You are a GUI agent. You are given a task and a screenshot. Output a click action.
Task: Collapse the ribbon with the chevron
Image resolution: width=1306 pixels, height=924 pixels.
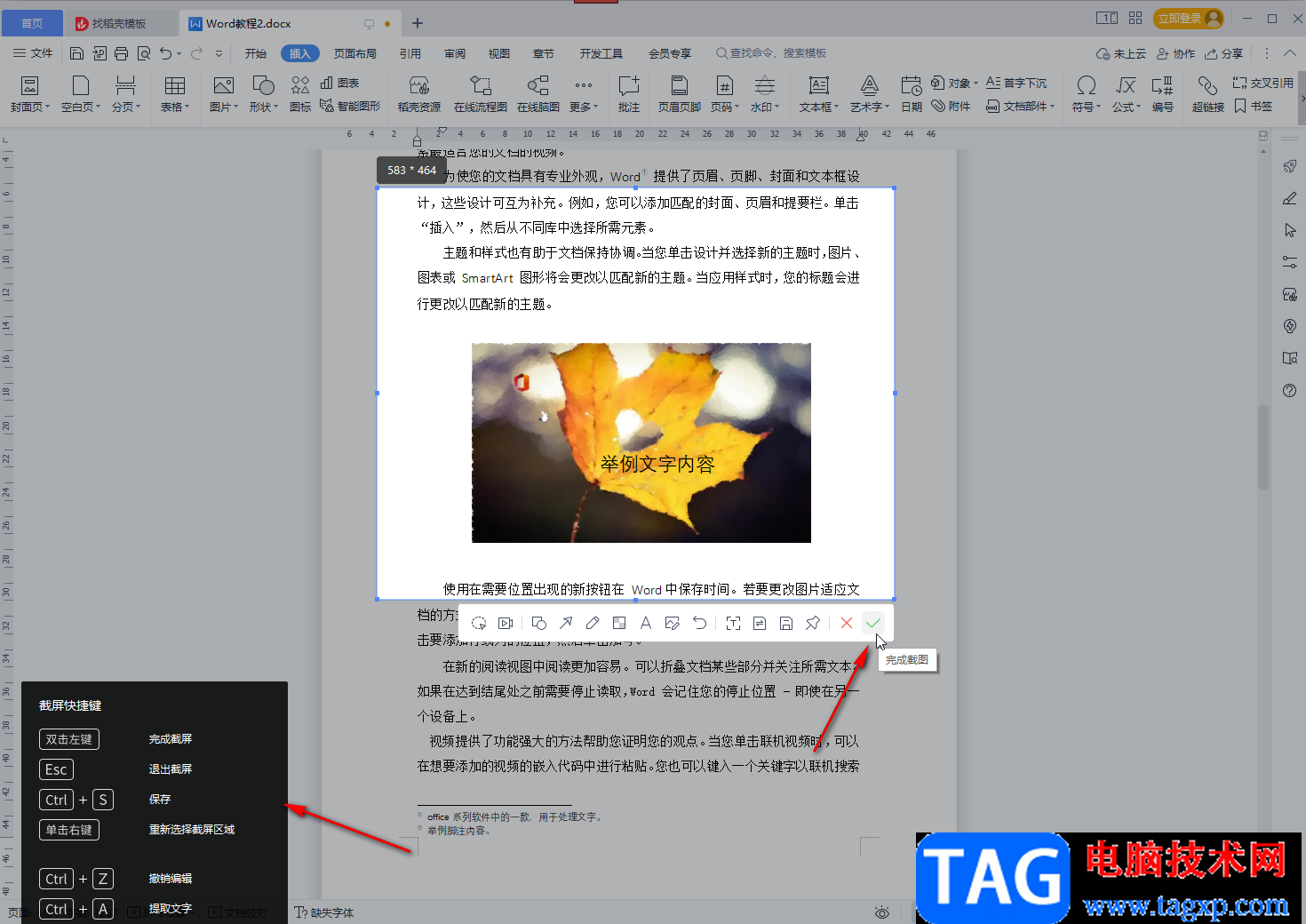pos(1290,53)
